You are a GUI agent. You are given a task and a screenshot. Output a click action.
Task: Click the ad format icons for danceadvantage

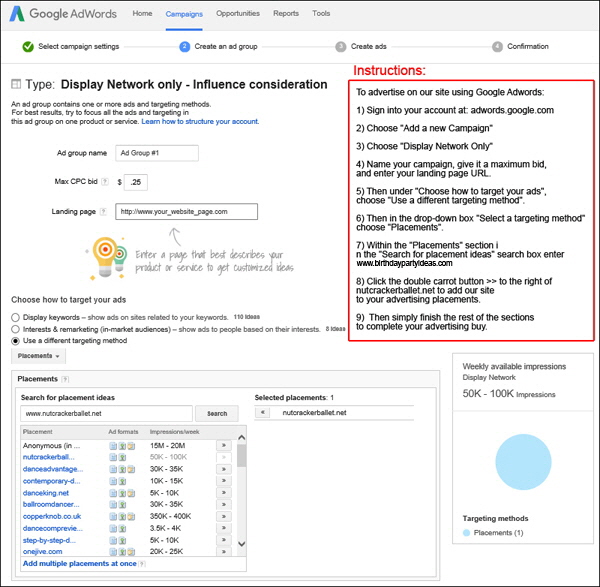pos(122,469)
